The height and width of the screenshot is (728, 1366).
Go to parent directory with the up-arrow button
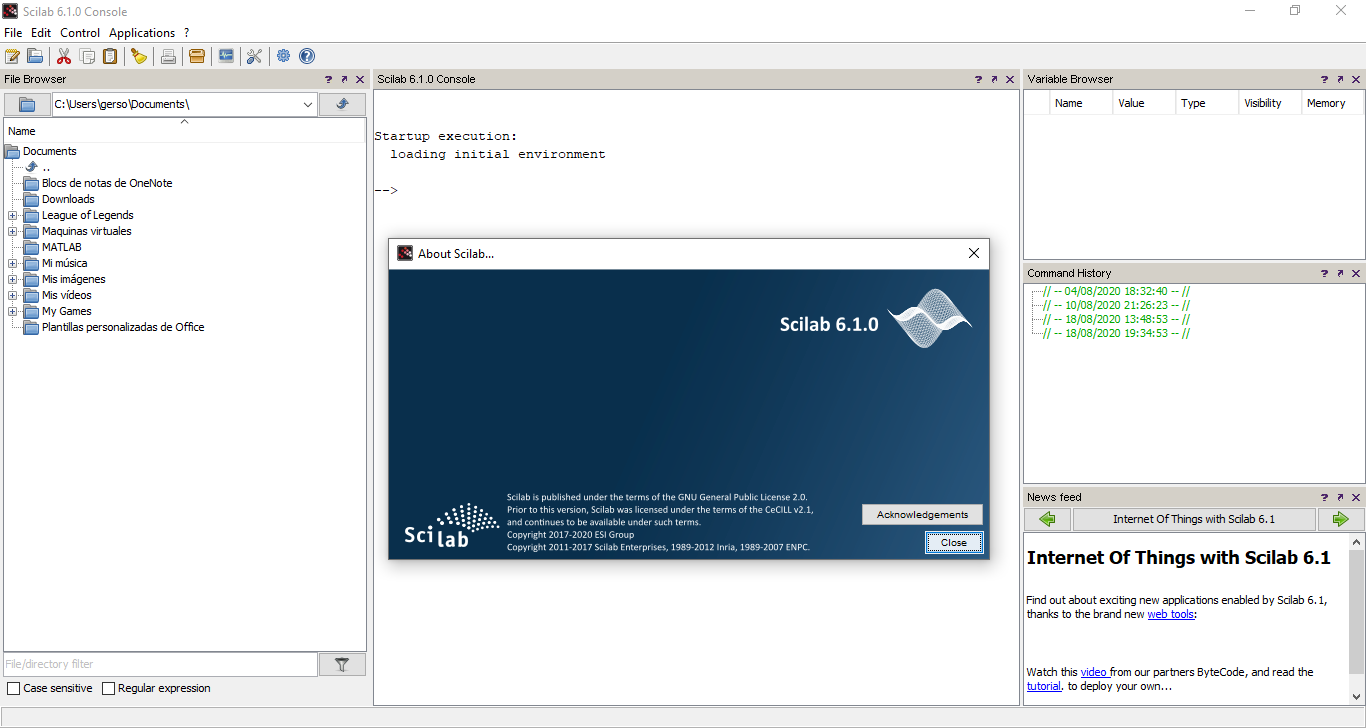tap(342, 104)
